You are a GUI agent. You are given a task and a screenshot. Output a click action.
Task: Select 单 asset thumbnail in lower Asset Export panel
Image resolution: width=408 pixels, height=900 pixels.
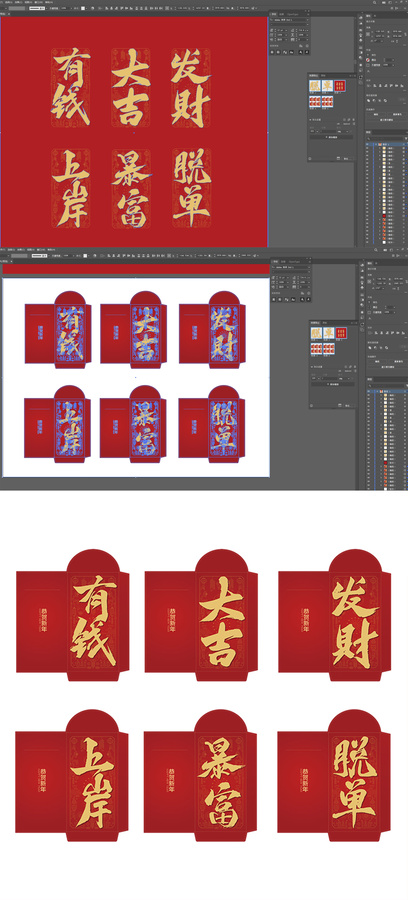point(329,333)
